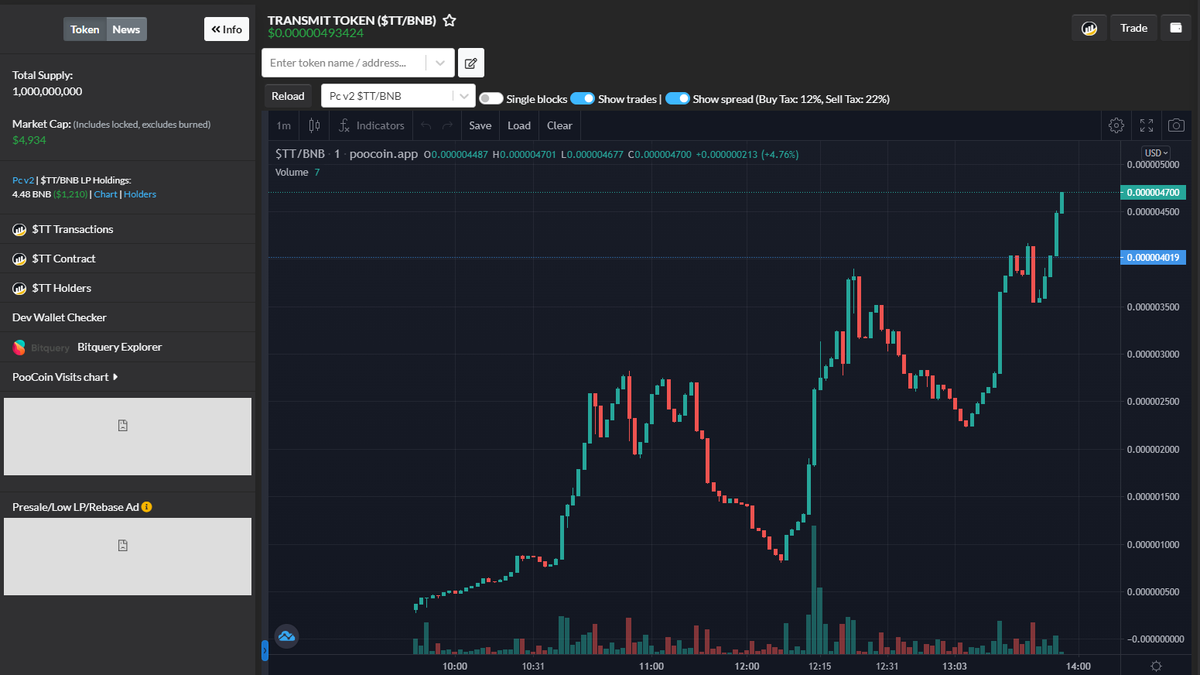The image size is (1200, 675).
Task: Click the Trade button
Action: [x=1134, y=28]
